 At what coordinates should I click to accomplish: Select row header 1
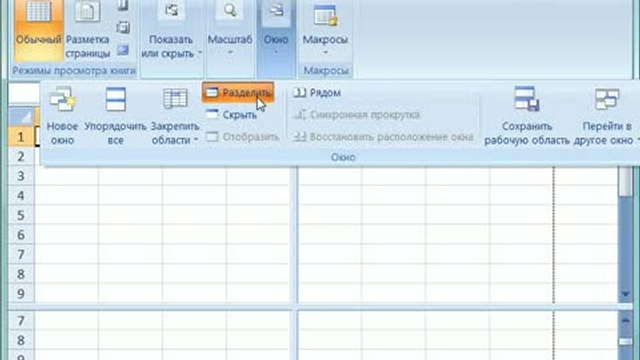click(x=21, y=137)
